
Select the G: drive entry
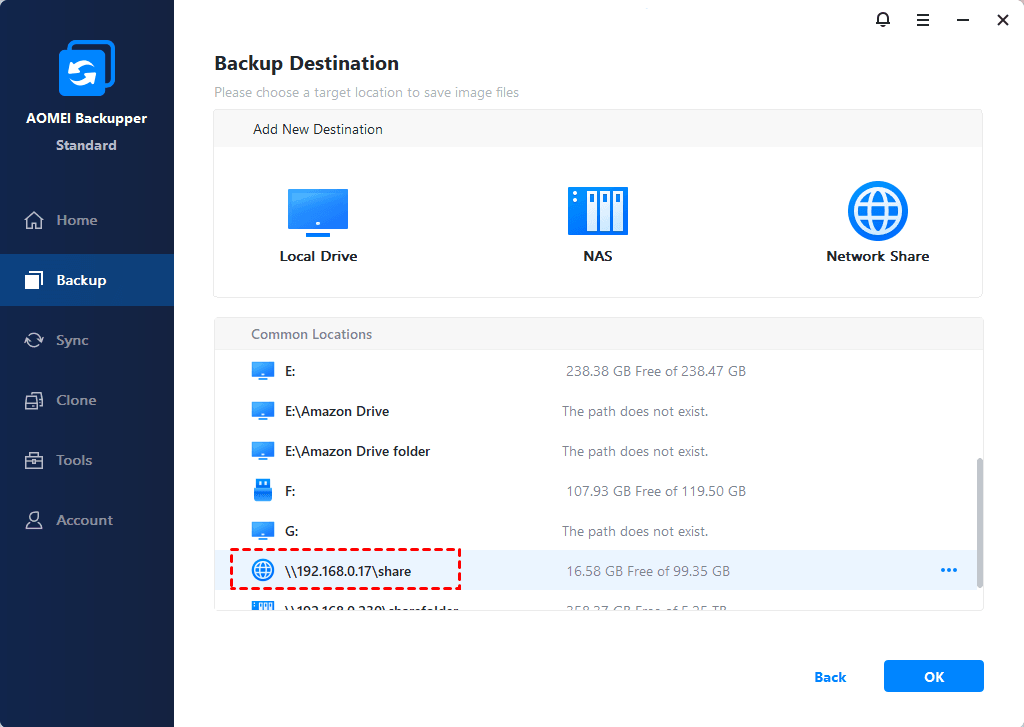pyautogui.click(x=292, y=531)
